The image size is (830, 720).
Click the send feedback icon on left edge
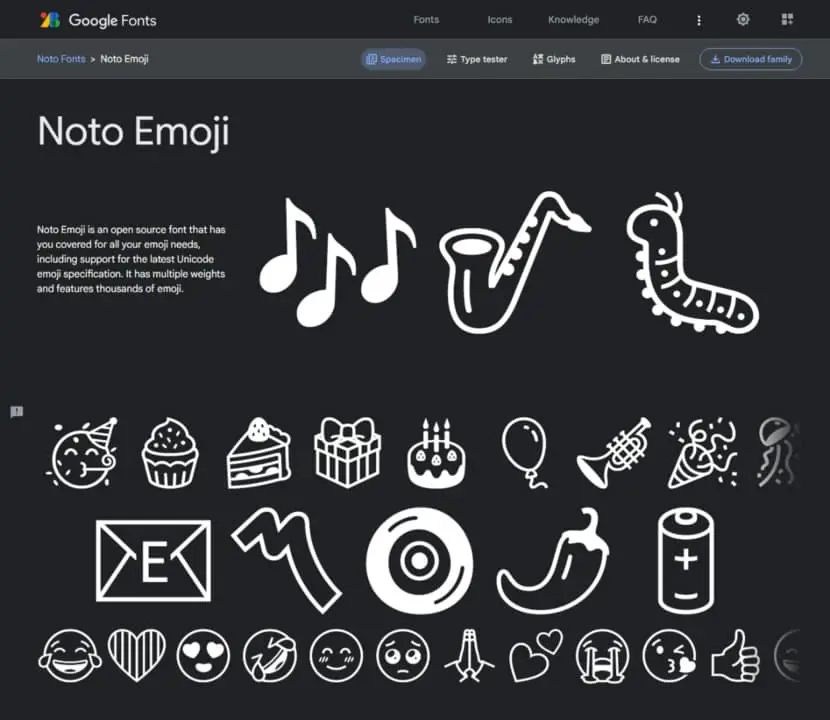[x=16, y=411]
